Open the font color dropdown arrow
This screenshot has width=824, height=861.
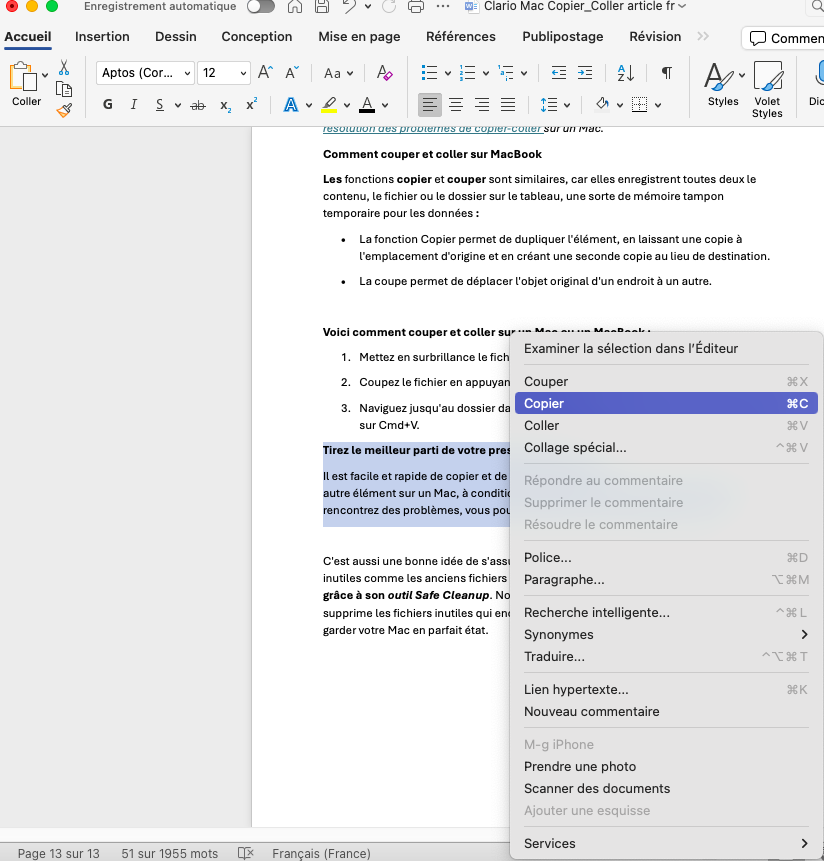point(385,105)
